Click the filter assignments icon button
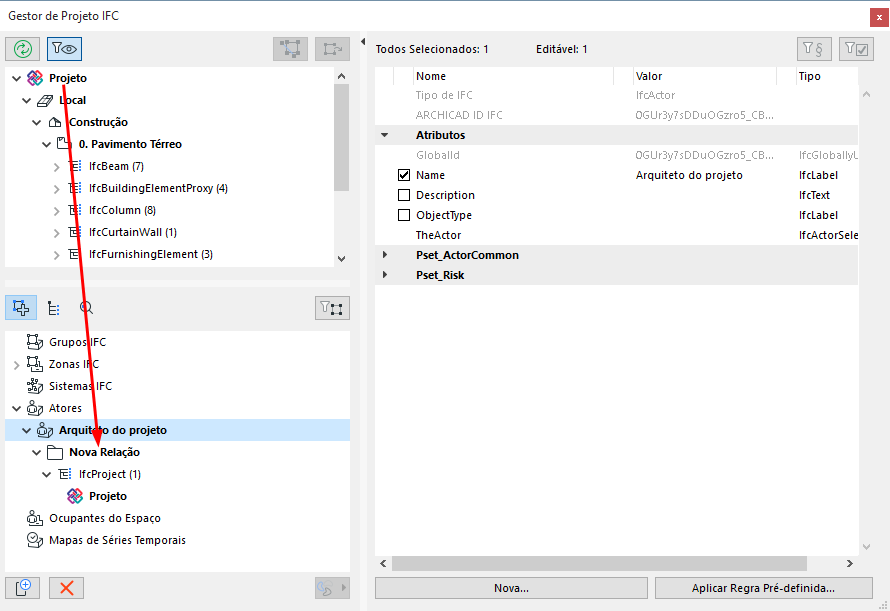Screen dimensions: 890x611 click(332, 308)
